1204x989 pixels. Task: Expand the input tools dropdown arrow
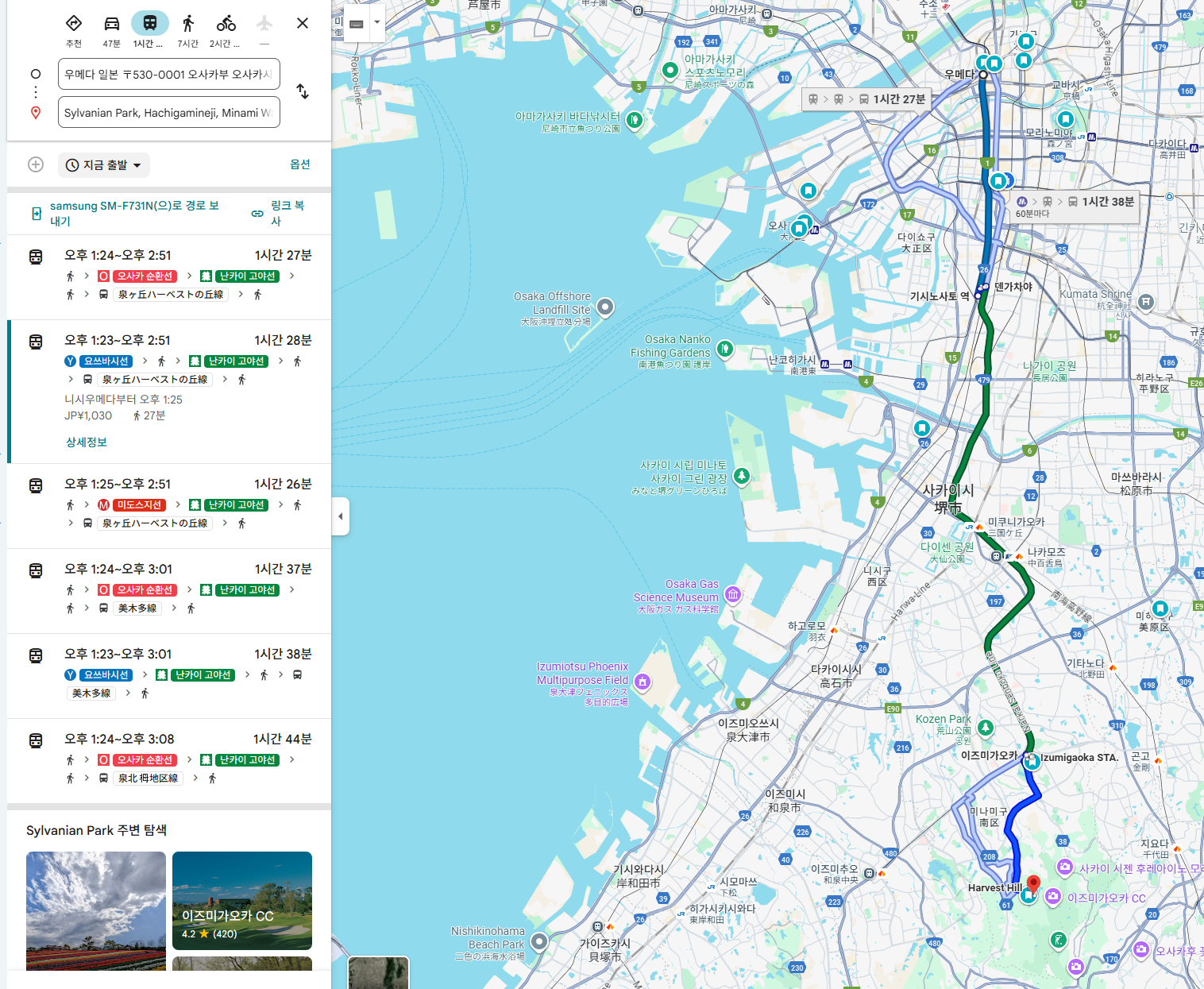tap(377, 23)
